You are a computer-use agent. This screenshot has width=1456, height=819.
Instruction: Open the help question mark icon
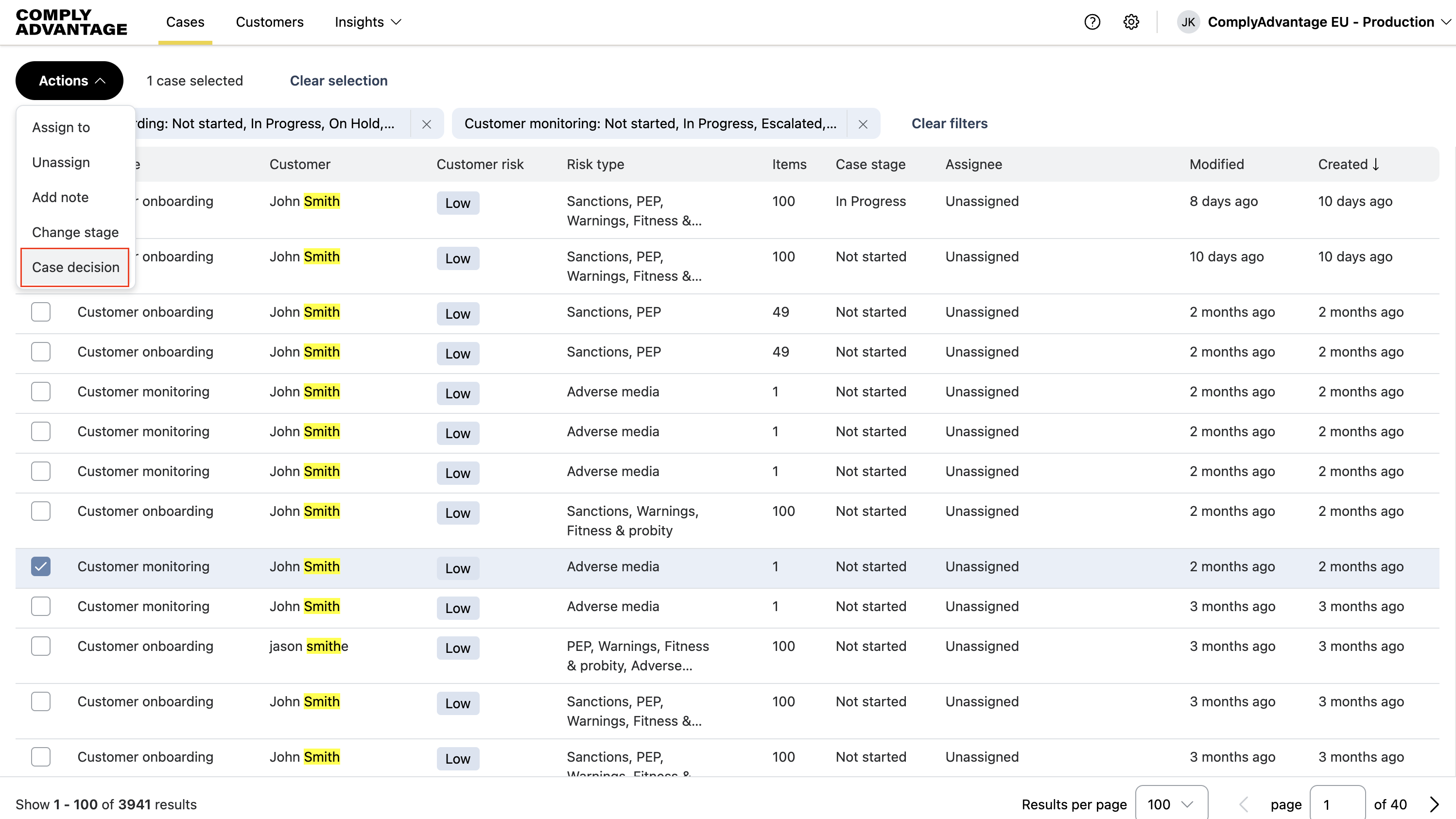click(1092, 22)
